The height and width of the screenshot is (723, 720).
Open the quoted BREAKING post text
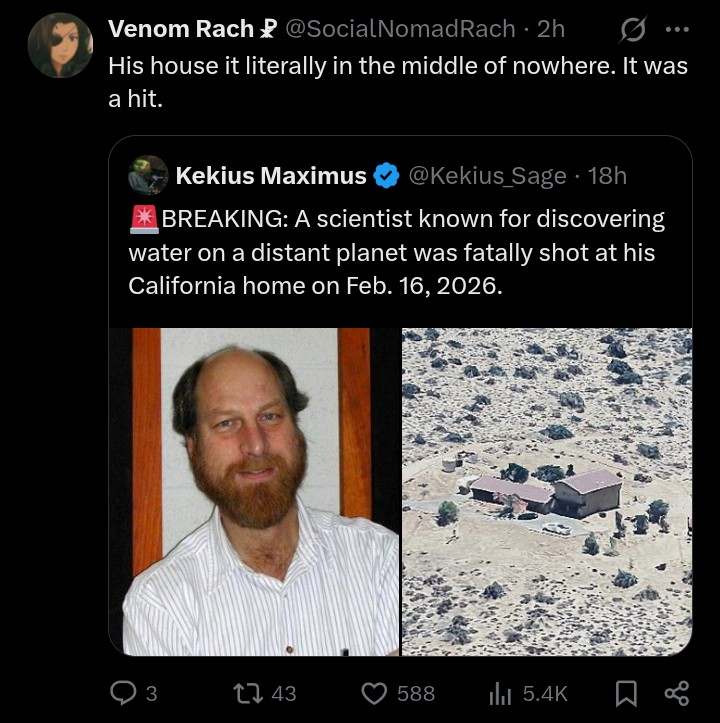(x=398, y=251)
